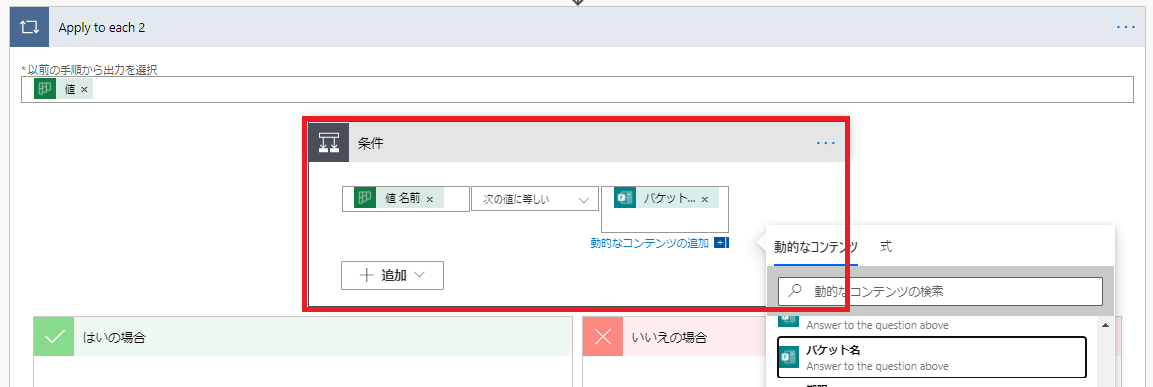Click the はいの場合 branch header
The height and width of the screenshot is (387, 1153).
tap(303, 337)
